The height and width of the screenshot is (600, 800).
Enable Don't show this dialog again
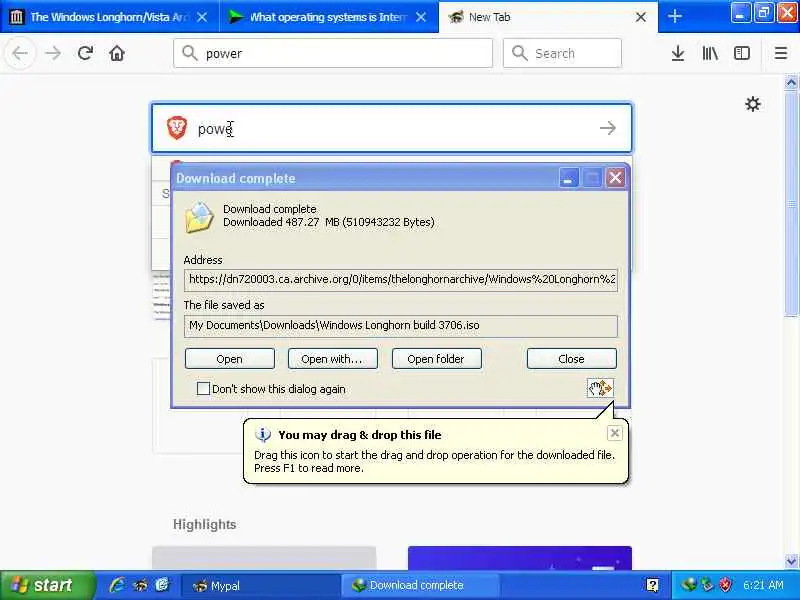(x=203, y=389)
